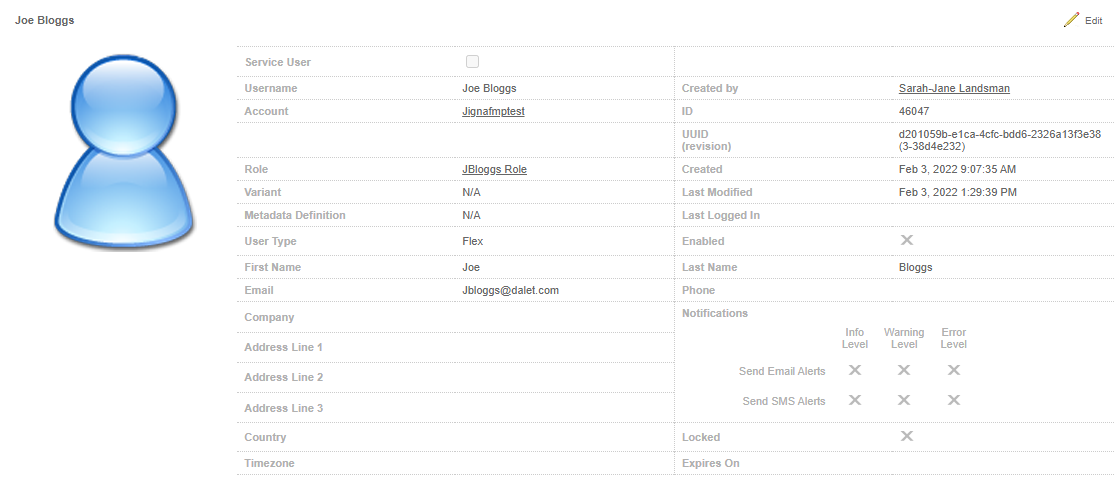Click the Edit text button
Image resolution: width=1114 pixels, height=482 pixels.
point(1093,21)
